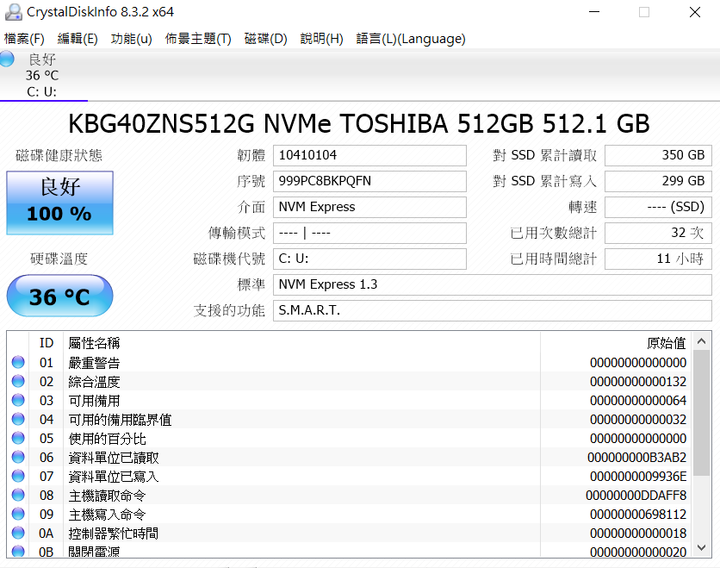The width and height of the screenshot is (720, 568).
Task: Click the blue health status orb in disk tab
Action: coord(7,59)
